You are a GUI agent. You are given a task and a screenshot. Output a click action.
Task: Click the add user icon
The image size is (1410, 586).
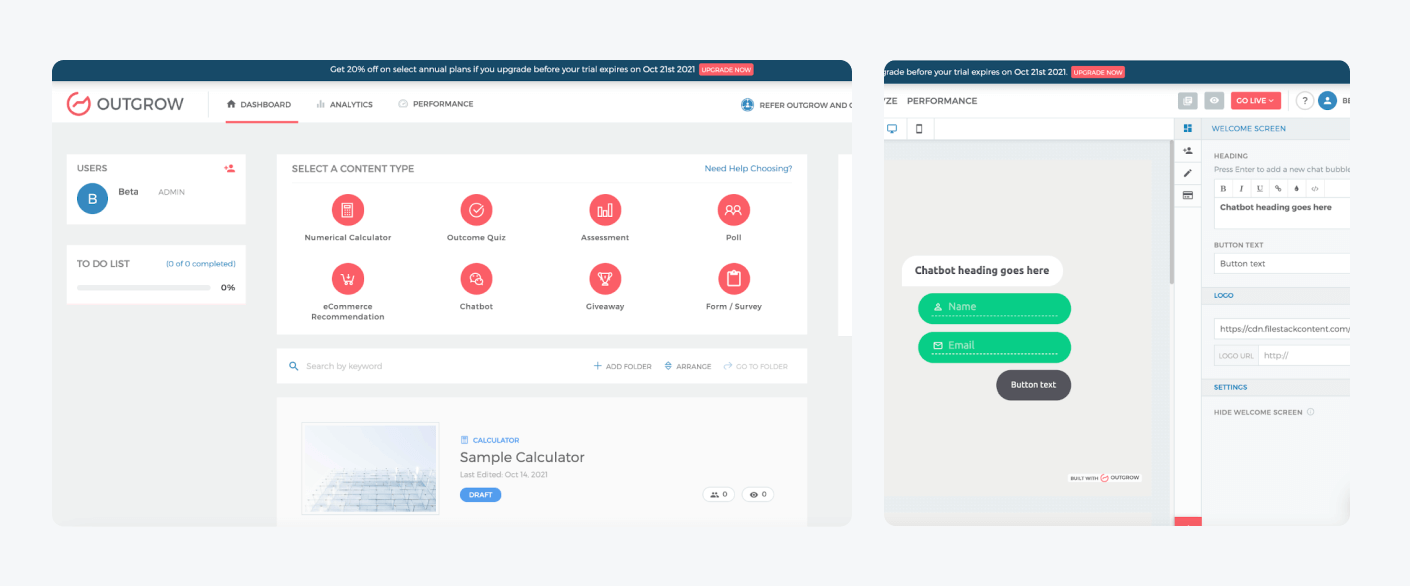(230, 169)
